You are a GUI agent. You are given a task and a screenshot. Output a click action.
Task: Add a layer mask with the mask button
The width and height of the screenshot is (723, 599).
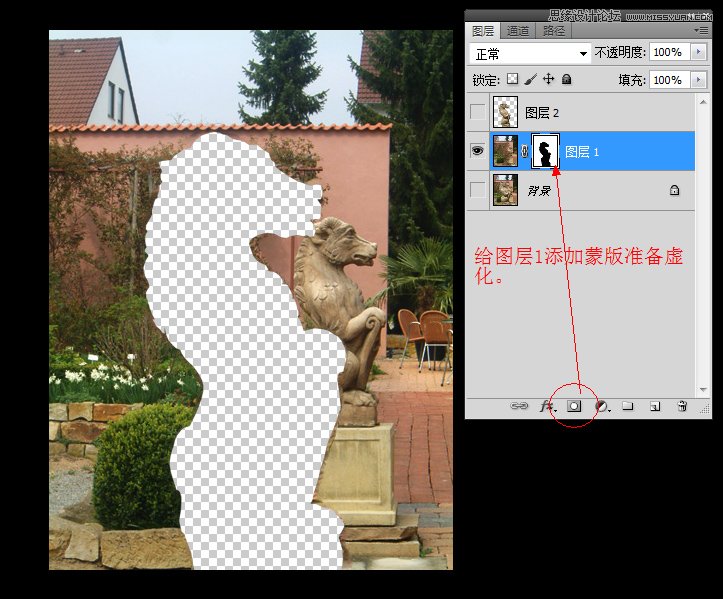[x=574, y=406]
